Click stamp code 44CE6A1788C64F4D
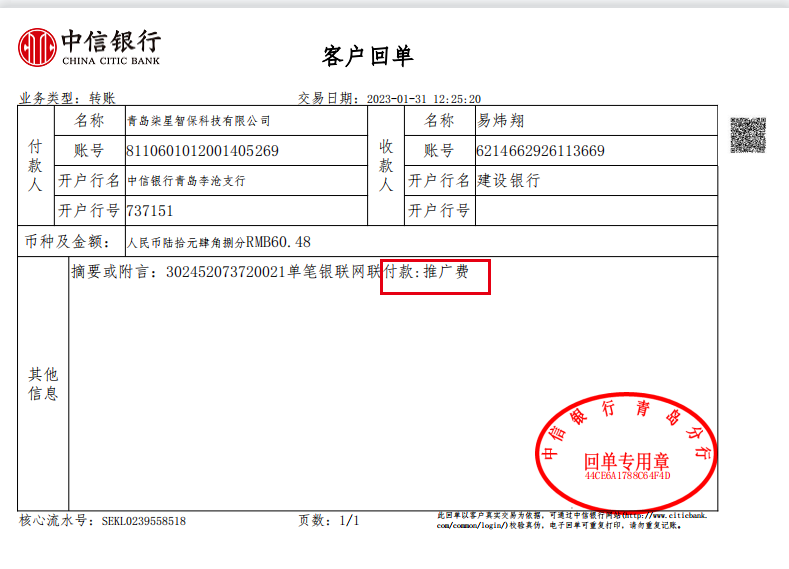Image resolution: width=789 pixels, height=569 pixels. (x=627, y=475)
